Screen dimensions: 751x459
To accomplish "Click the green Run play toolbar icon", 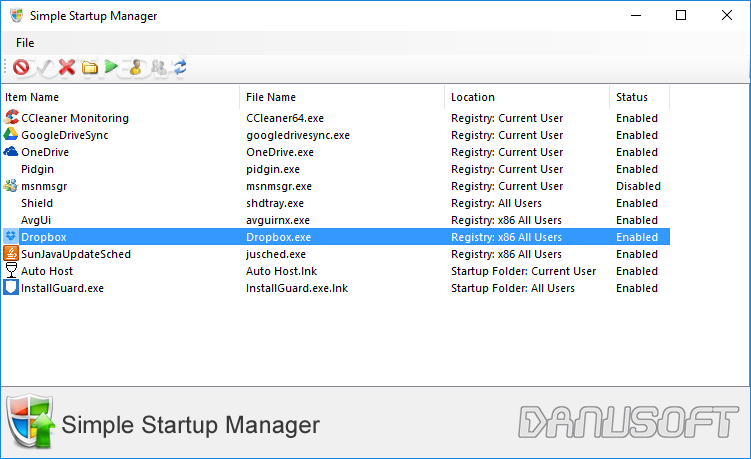I will 112,67.
